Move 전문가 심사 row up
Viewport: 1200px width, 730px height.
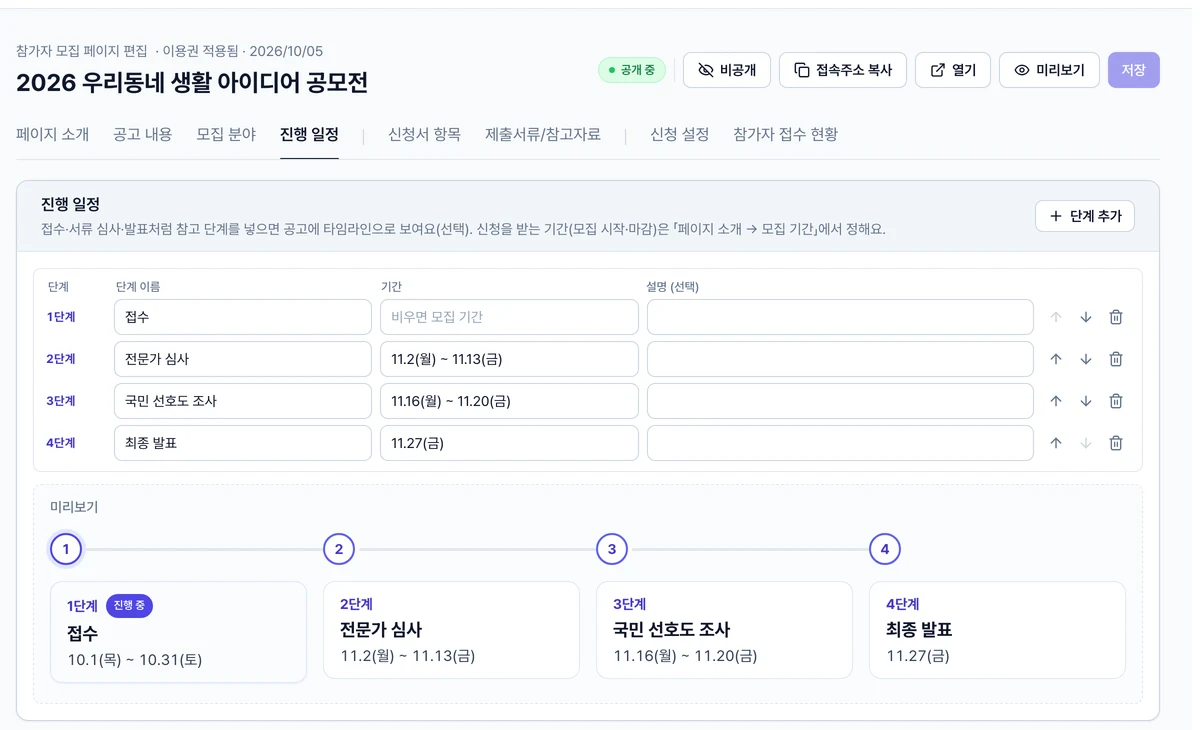1056,359
